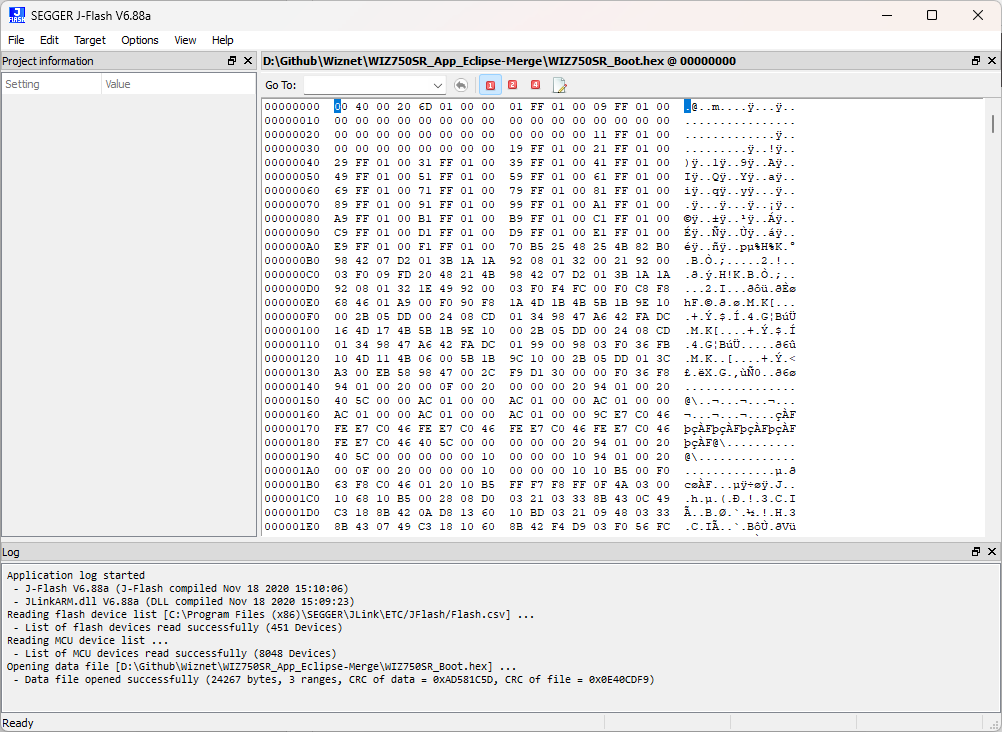
Task: Open the View menu
Action: click(x=185, y=40)
